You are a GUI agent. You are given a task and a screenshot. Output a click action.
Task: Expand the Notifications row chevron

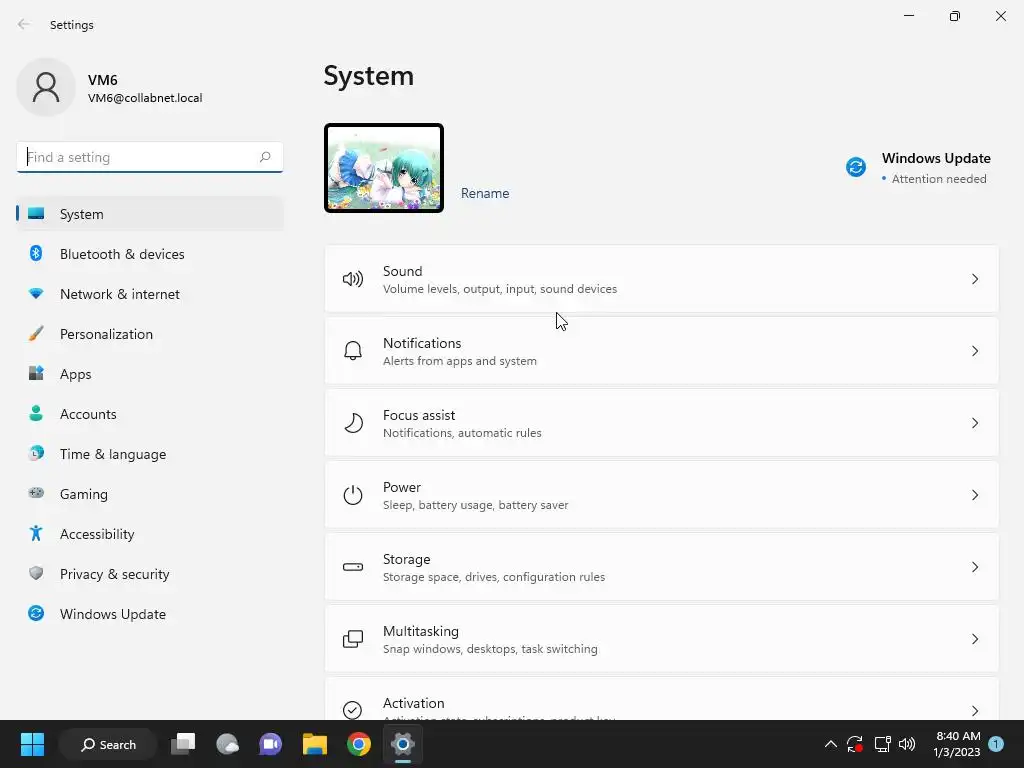tap(974, 351)
